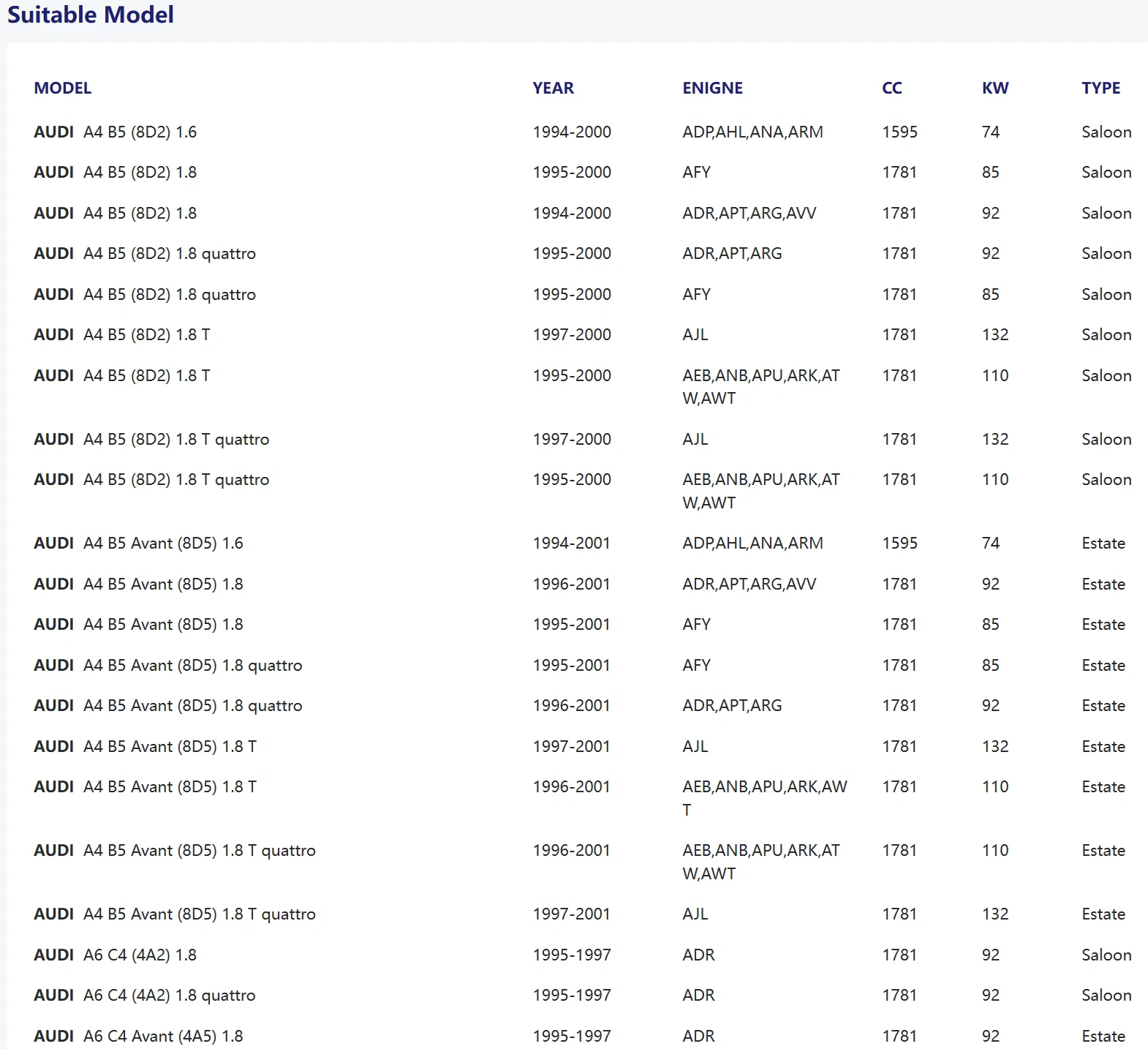This screenshot has height=1049, width=1148.
Task: Select the ENIGNE column header
Action: coord(713,89)
